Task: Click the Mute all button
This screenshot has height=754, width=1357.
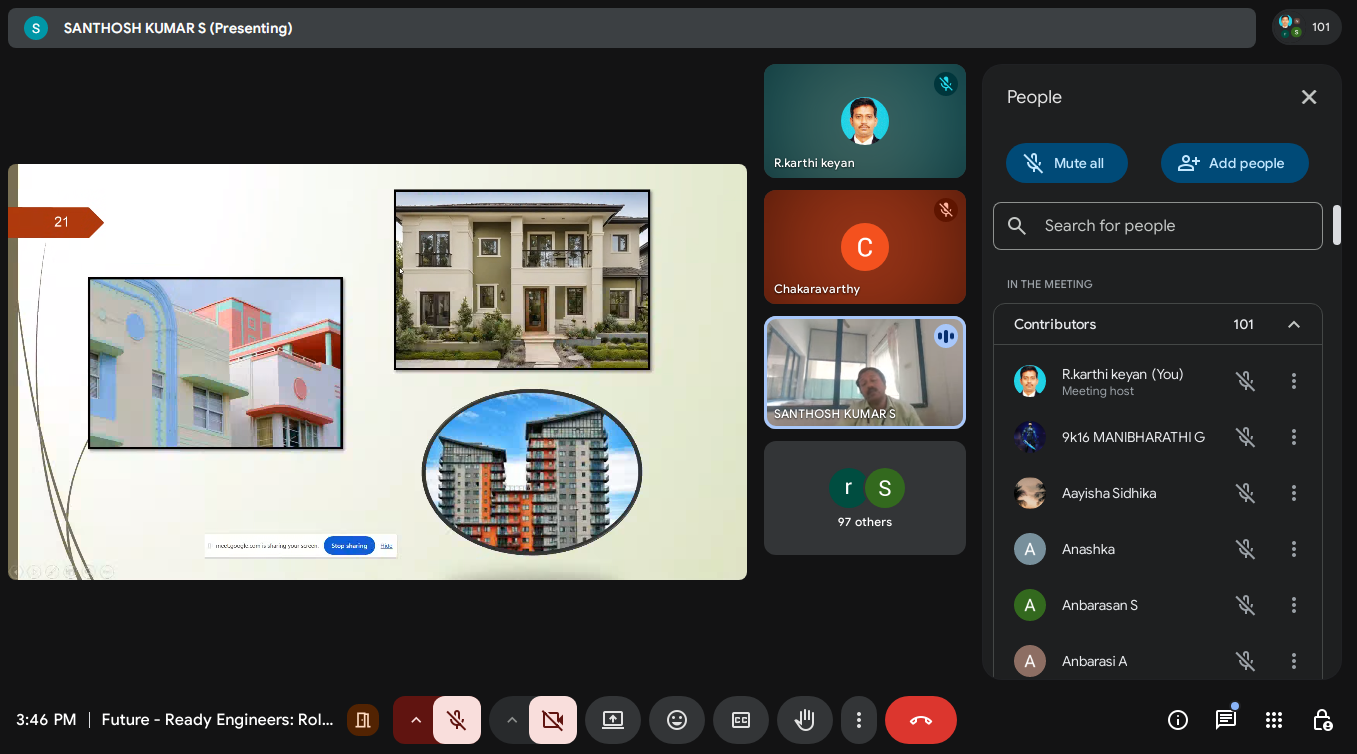Action: (x=1066, y=163)
